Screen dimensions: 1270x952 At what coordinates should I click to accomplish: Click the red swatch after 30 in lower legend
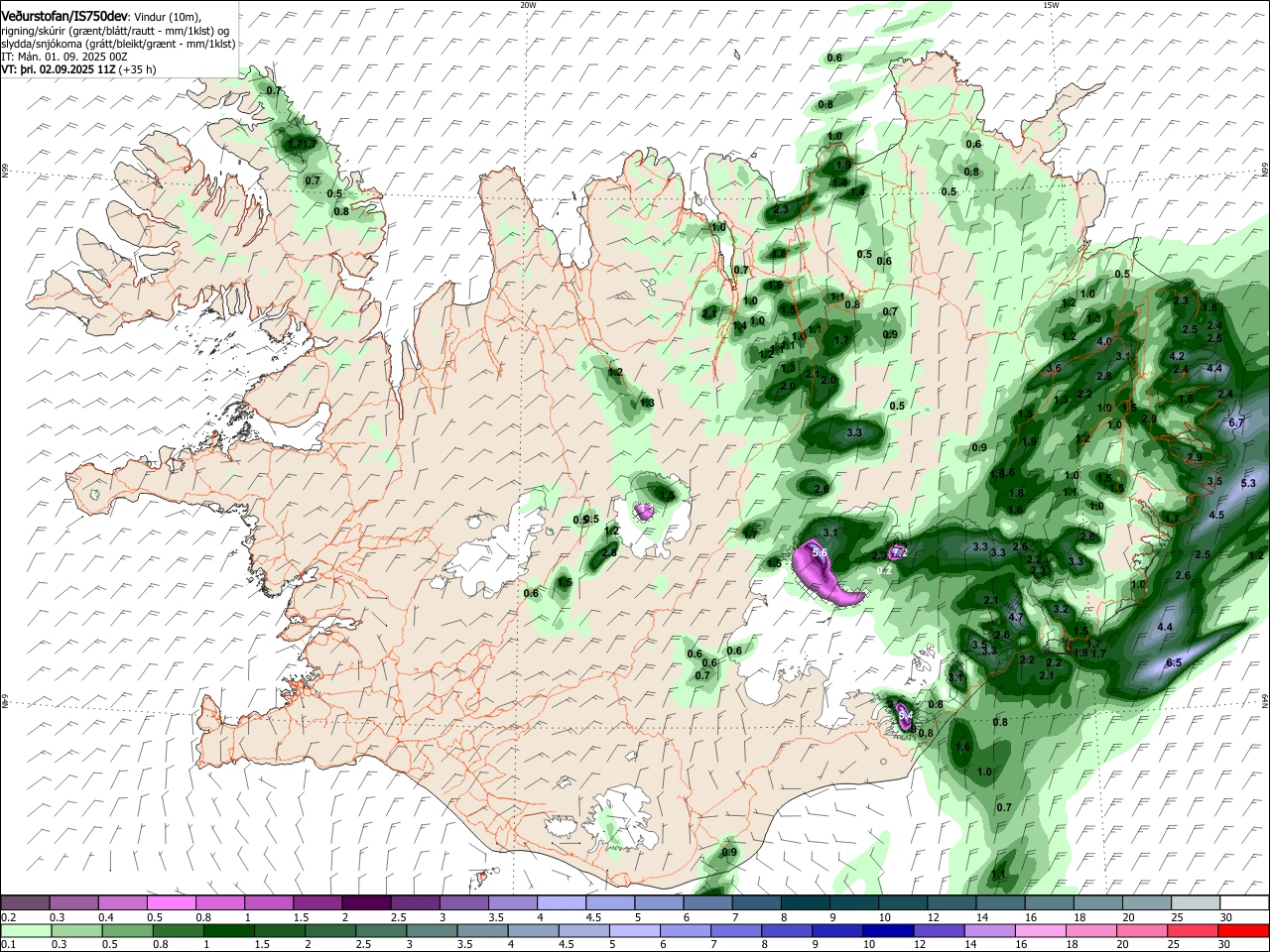coord(1243,930)
